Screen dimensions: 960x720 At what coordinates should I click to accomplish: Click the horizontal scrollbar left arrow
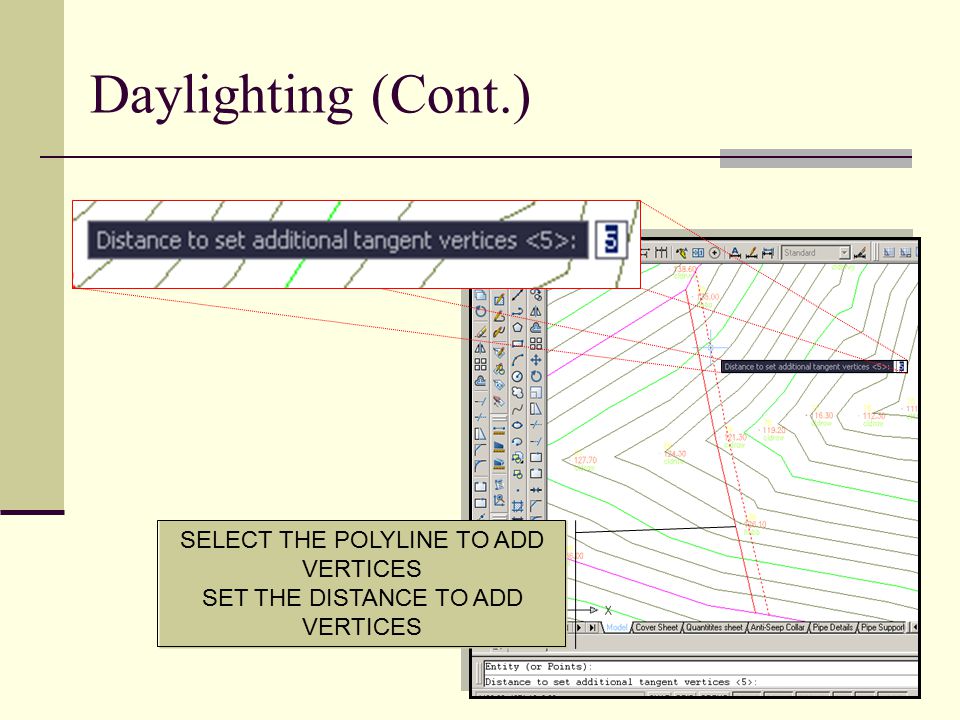915,627
